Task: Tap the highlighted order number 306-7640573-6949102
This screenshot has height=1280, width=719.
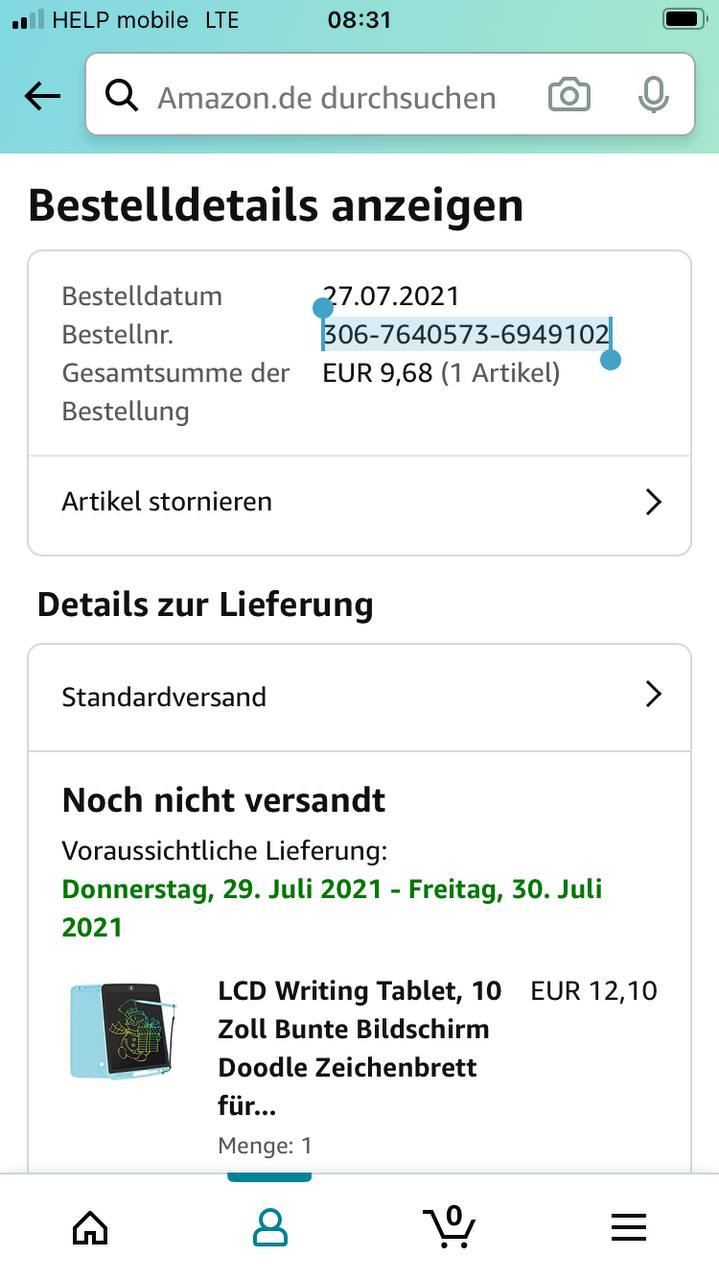Action: (466, 335)
